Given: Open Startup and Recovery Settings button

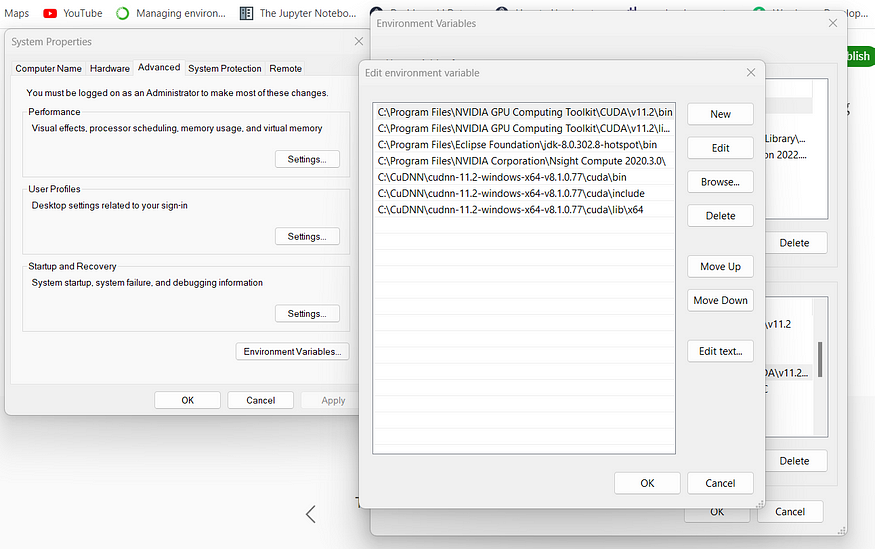Looking at the screenshot, I should [x=307, y=314].
